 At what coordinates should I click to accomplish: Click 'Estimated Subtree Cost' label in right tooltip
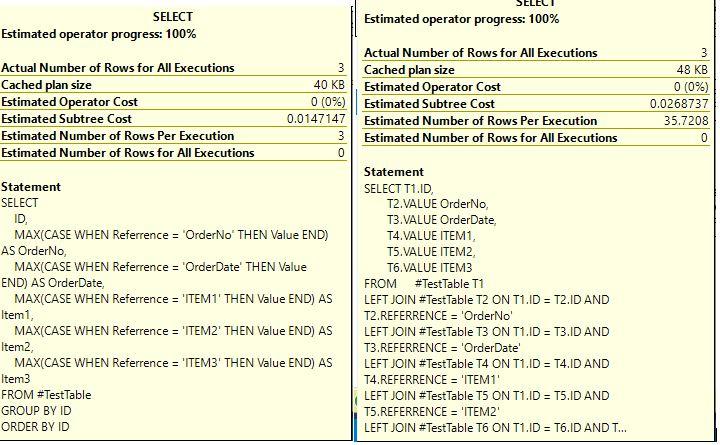[429, 104]
